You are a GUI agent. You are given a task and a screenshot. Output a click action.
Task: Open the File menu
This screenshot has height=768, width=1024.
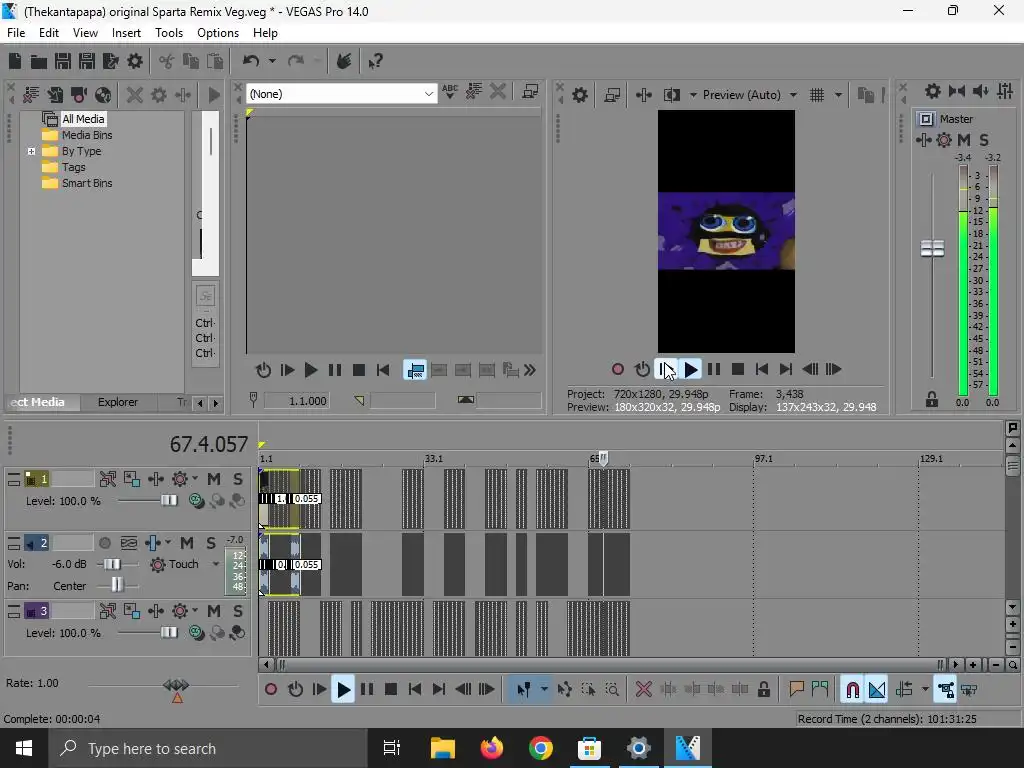point(16,33)
